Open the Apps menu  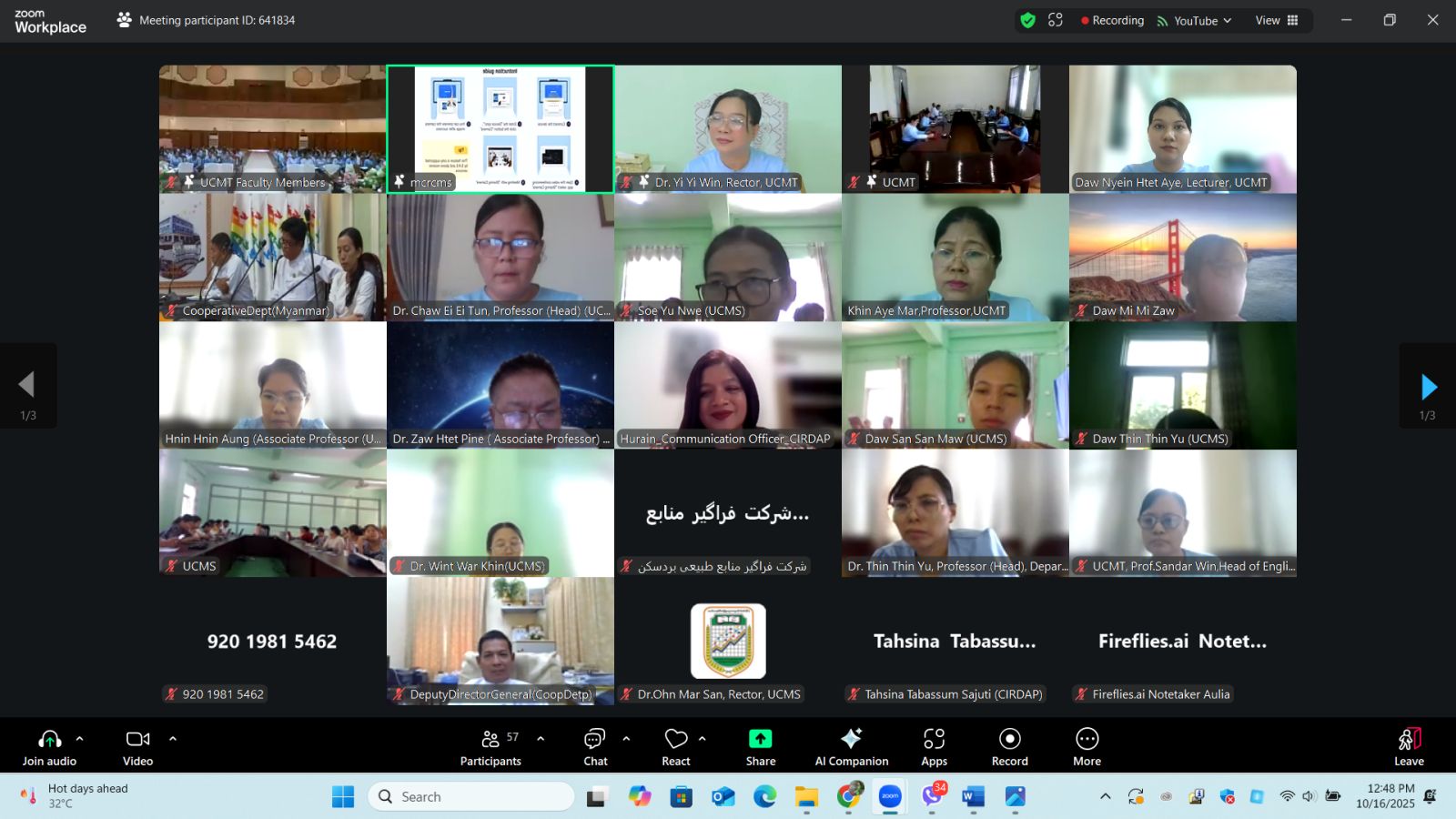click(x=934, y=746)
